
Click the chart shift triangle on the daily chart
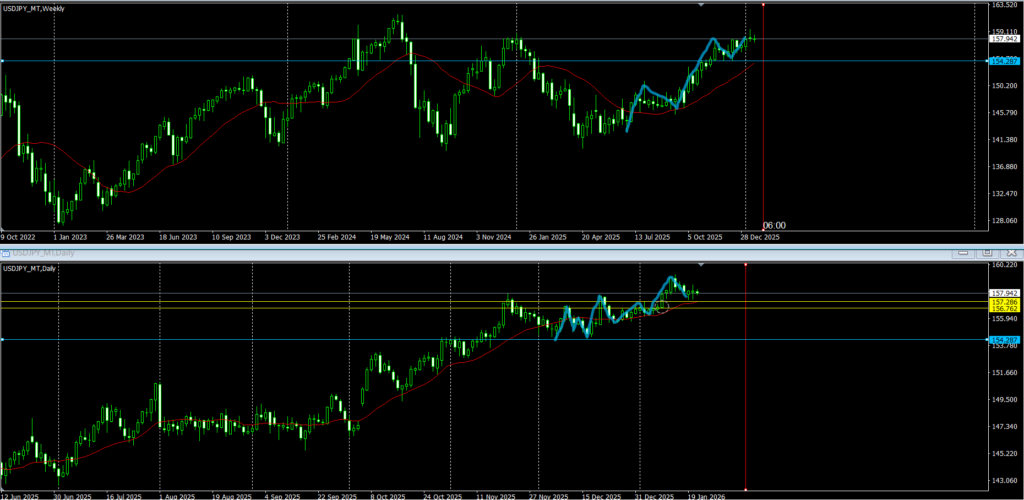coord(701,265)
